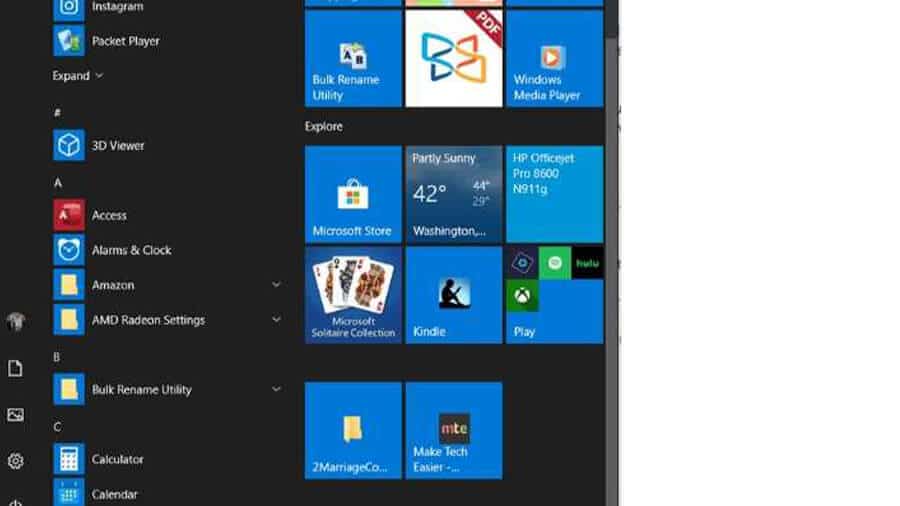The width and height of the screenshot is (900, 506).
Task: Open the PDF editor tile
Action: [454, 59]
